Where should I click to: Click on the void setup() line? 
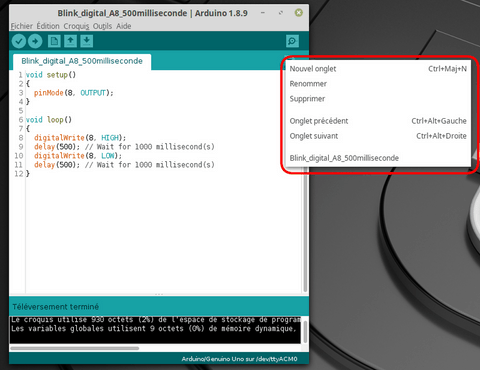tap(51, 75)
